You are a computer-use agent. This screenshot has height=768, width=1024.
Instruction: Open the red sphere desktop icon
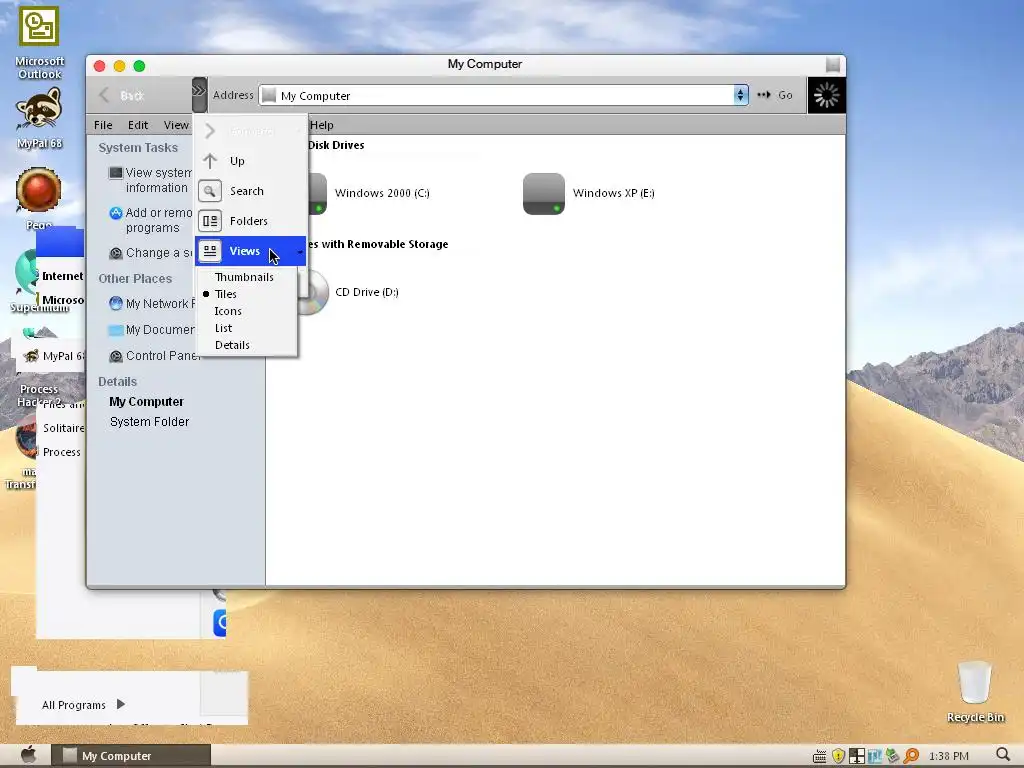coord(38,190)
